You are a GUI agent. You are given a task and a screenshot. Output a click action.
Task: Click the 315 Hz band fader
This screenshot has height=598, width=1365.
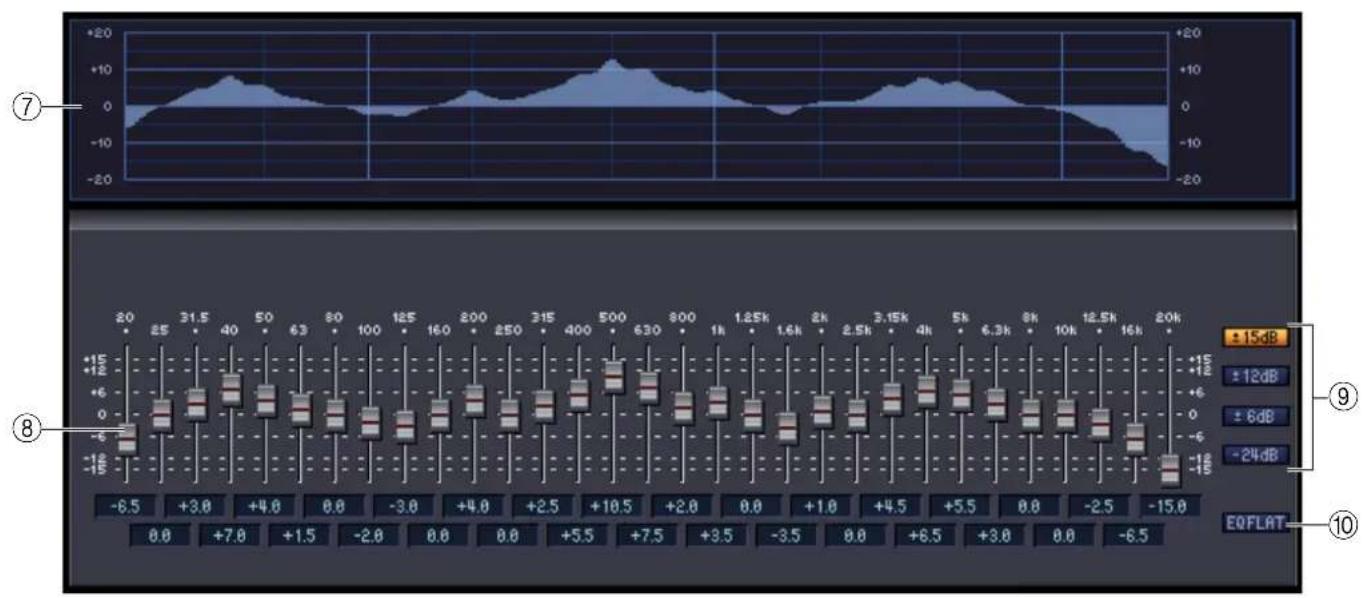(x=544, y=405)
